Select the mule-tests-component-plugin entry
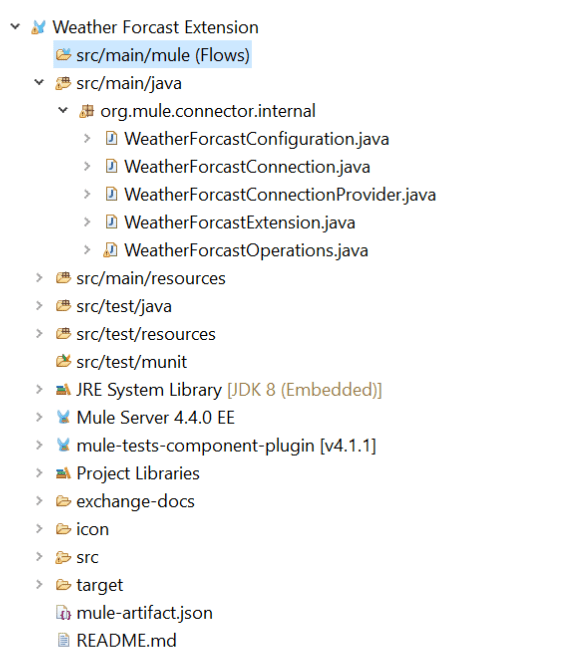Screen dimensions: 563x657 226,446
